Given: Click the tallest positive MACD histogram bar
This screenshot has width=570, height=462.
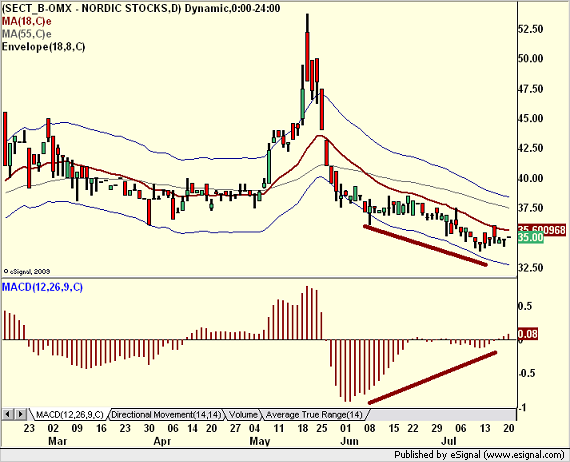Looking at the screenshot, I should 307,313.
